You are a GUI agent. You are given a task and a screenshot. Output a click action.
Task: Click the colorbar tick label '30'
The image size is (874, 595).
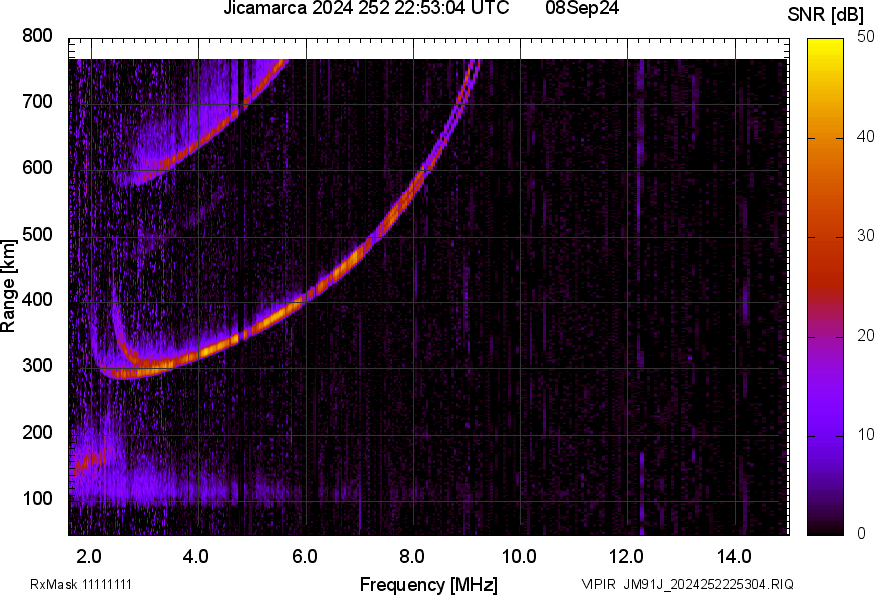tap(865, 235)
